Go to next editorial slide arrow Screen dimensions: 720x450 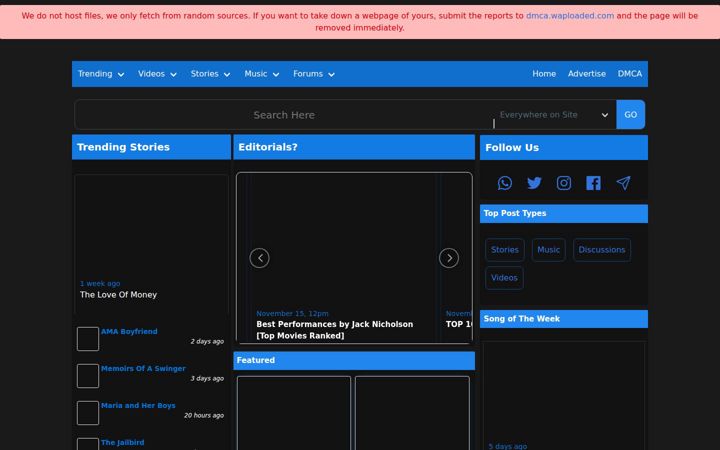click(449, 258)
